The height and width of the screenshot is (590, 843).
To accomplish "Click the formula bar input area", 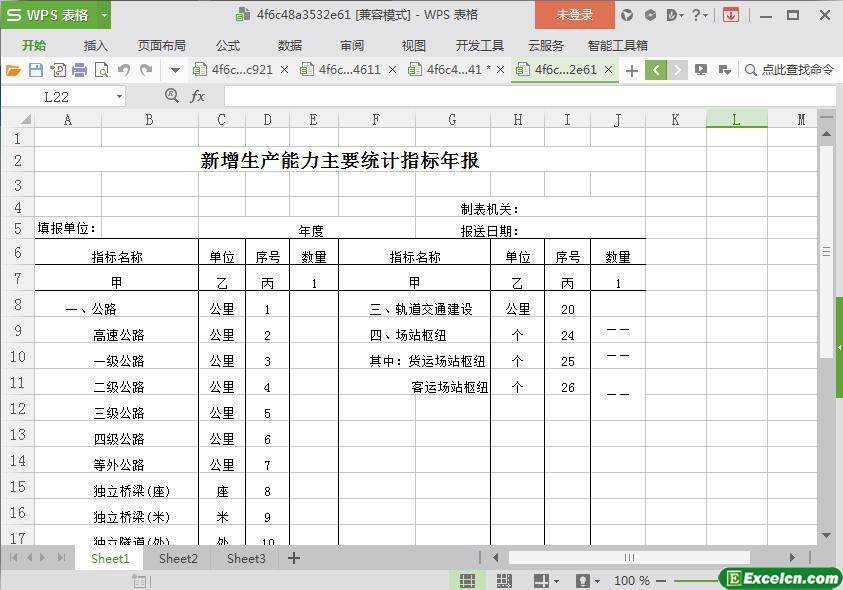I will click(x=530, y=97).
